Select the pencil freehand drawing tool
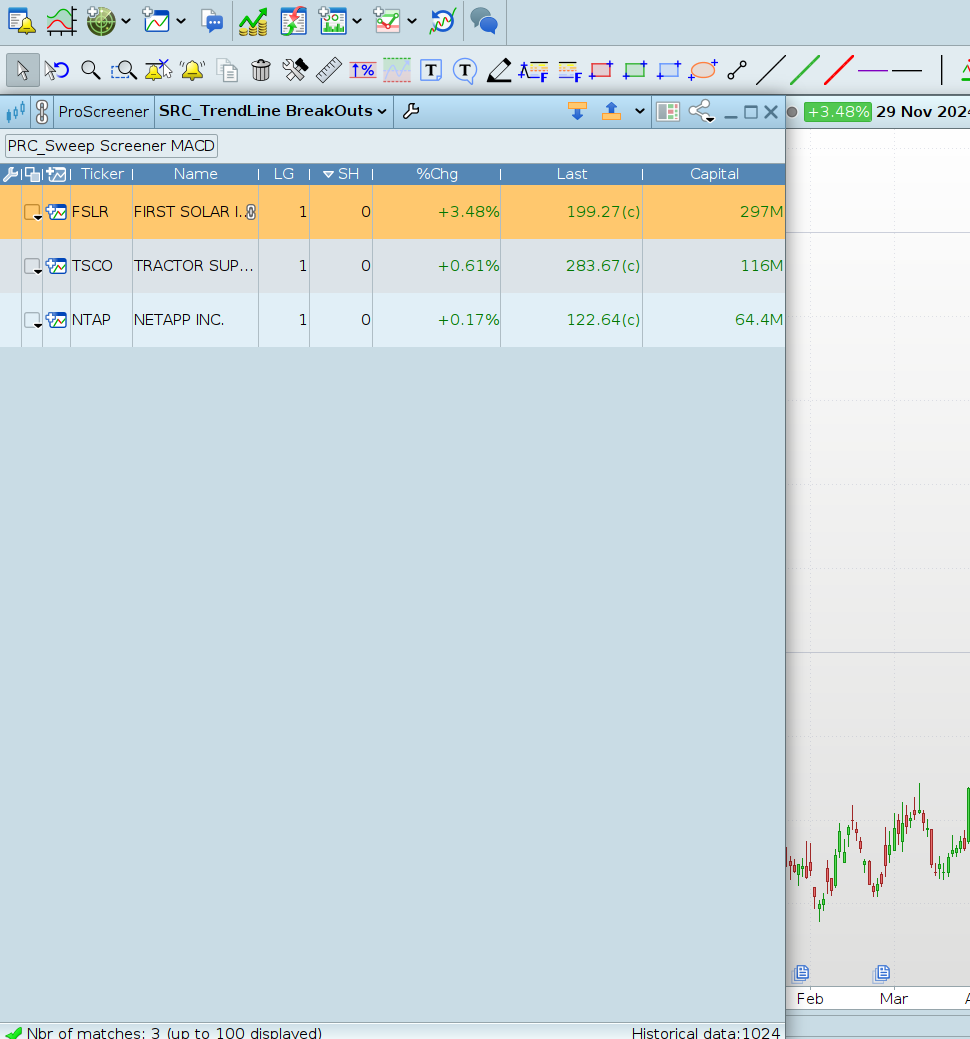 point(499,70)
